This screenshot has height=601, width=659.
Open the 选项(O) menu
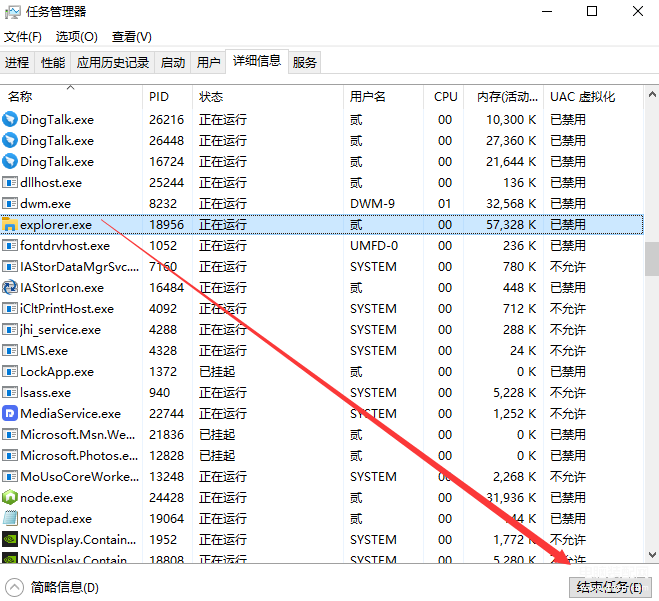tap(76, 37)
